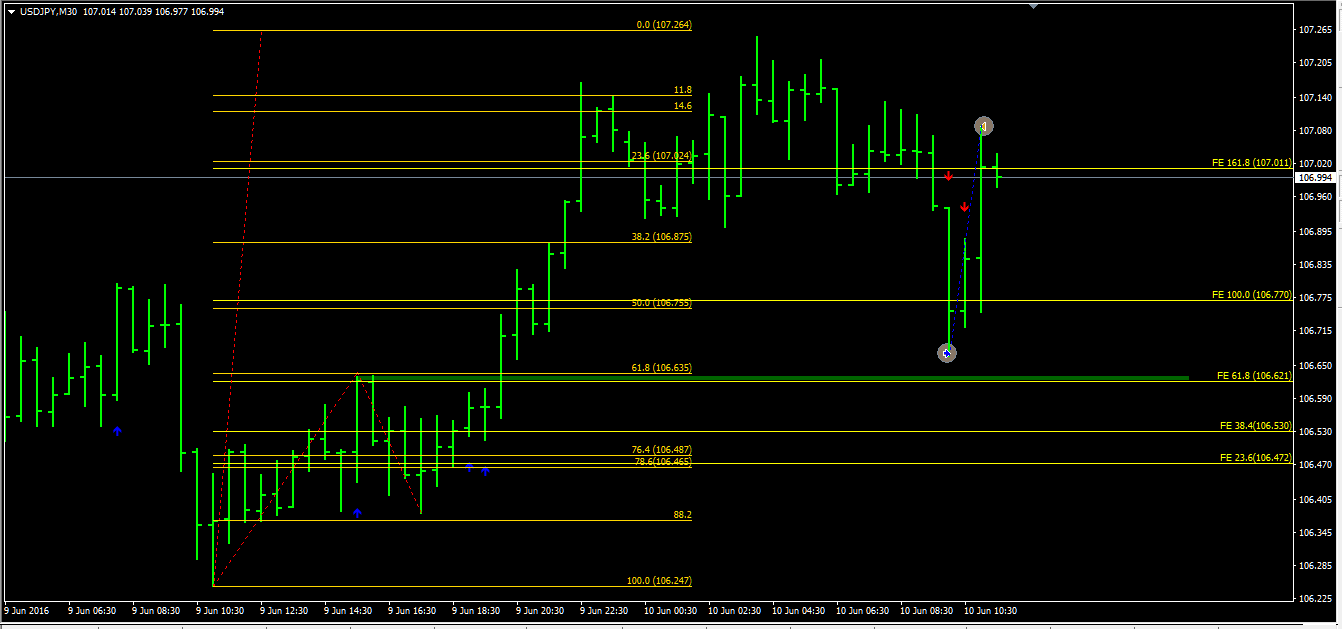The height and width of the screenshot is (629, 1342).
Task: Select the blue up arrow above the 88.2 line
Action: click(357, 513)
